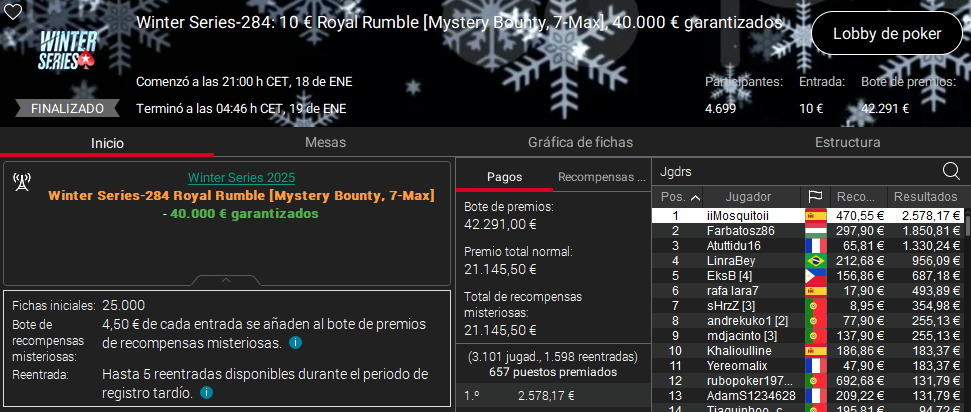Click the flag column header icon
Viewport: 971px width, 412px height.
[815, 197]
